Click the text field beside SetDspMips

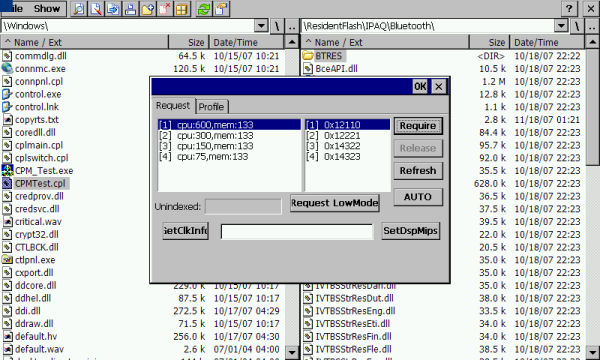tap(297, 231)
